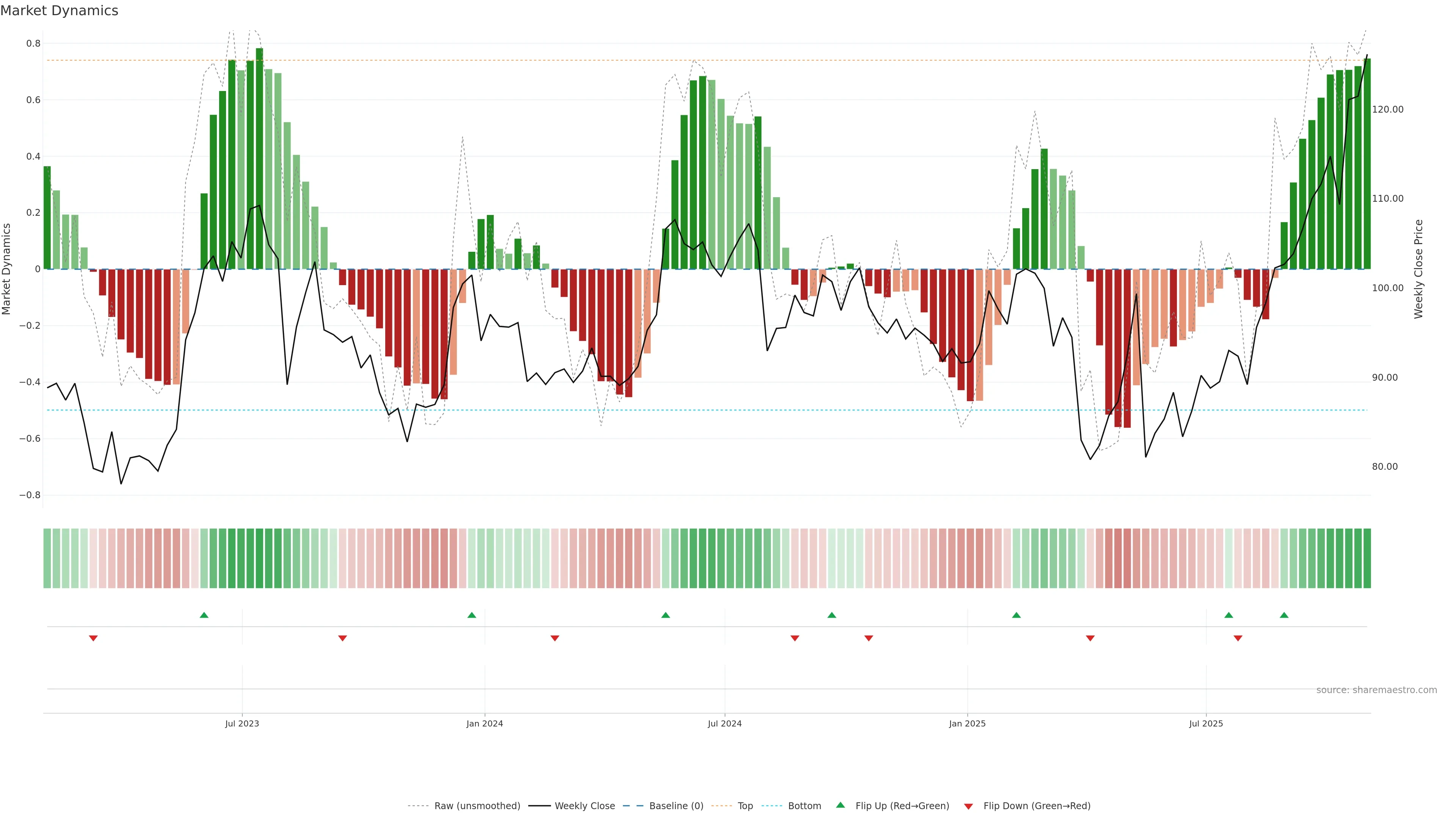Hide the Top threshold legend entry

(x=745, y=806)
